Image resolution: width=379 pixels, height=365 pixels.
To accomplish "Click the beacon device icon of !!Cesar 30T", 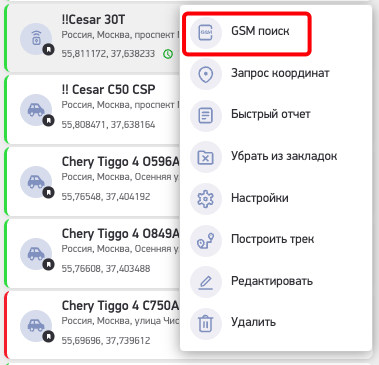I will 36,39.
